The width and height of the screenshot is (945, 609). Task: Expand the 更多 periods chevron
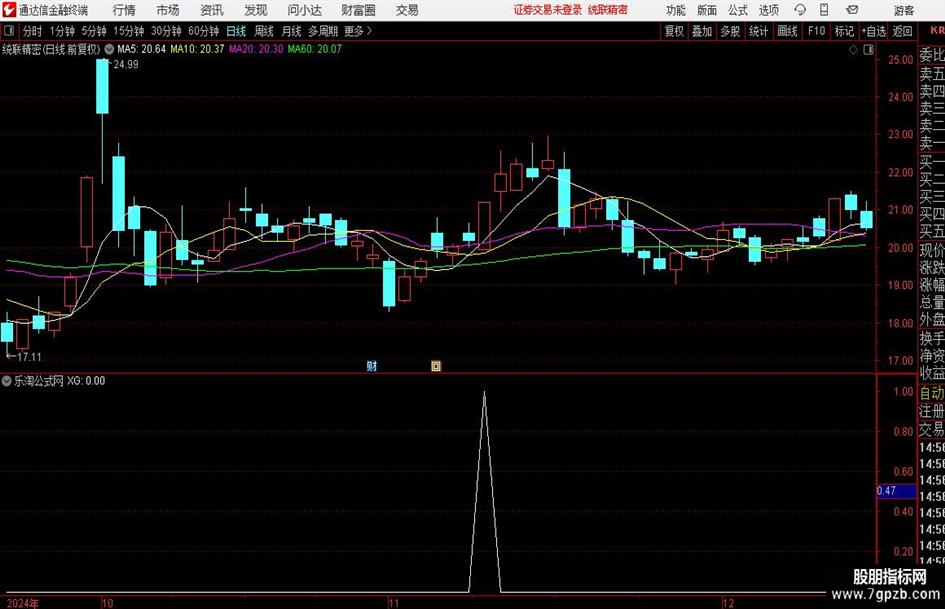(x=369, y=31)
